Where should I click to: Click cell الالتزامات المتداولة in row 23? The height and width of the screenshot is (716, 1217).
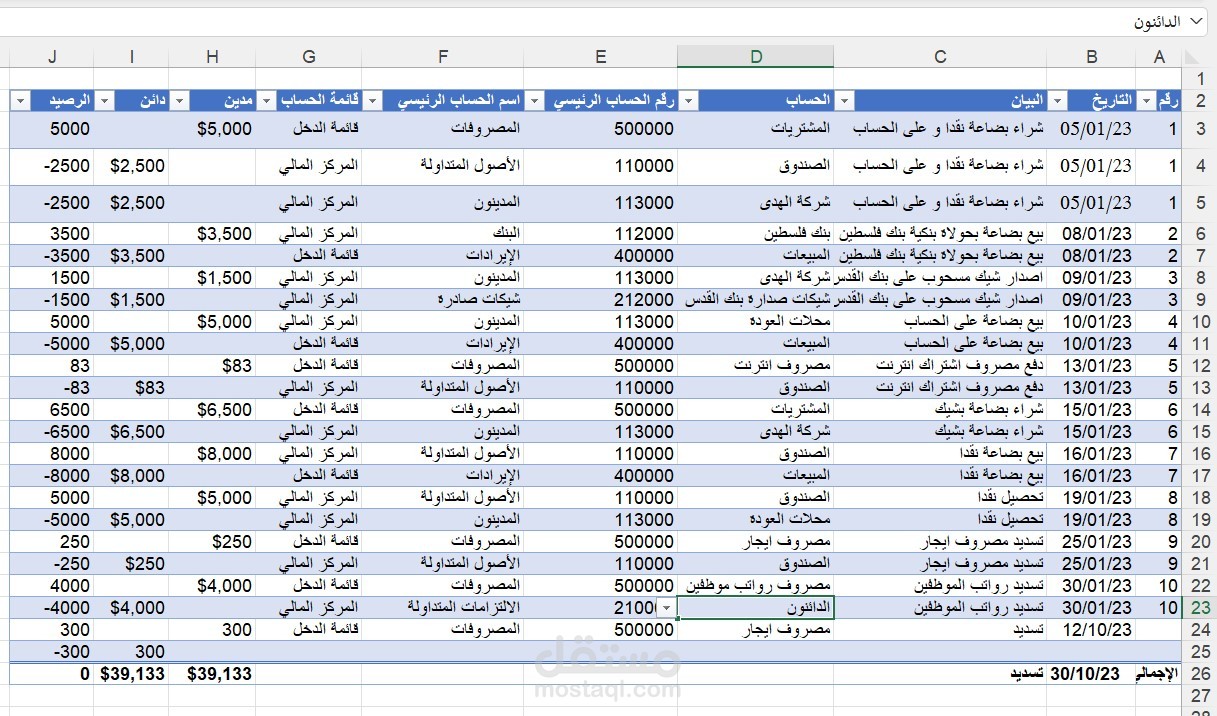point(442,608)
